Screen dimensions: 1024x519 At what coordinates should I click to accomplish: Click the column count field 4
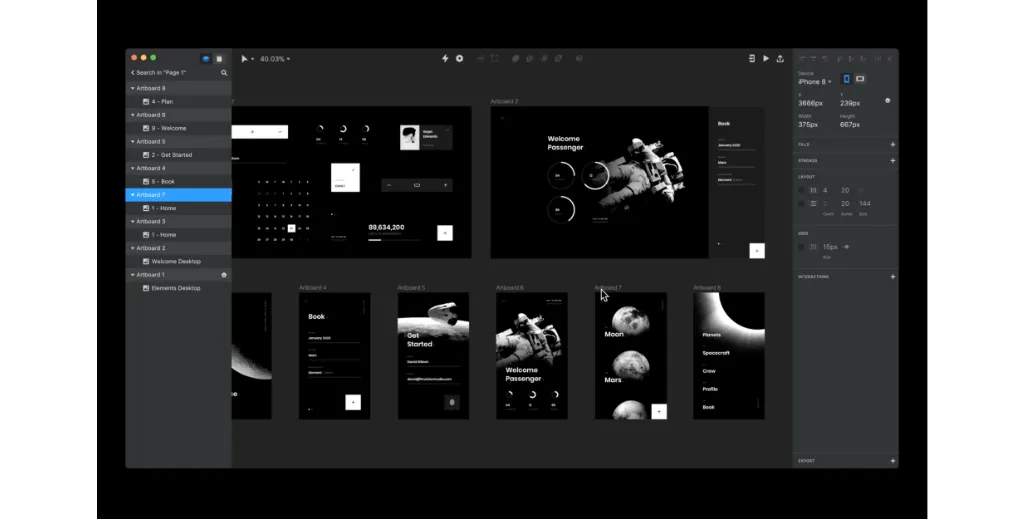[x=825, y=191]
